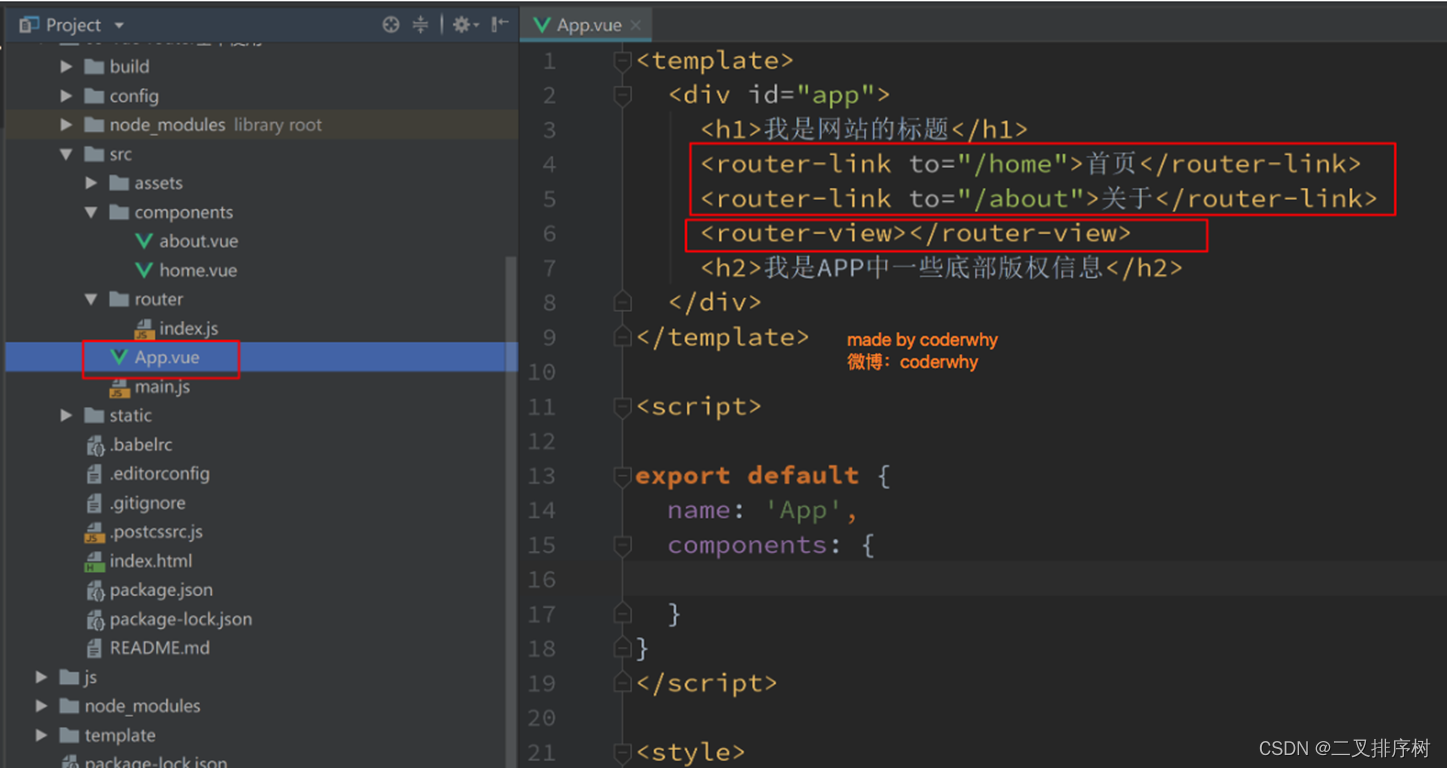1447x768 pixels.
Task: Select about.vue in the project tree
Action: click(x=198, y=241)
